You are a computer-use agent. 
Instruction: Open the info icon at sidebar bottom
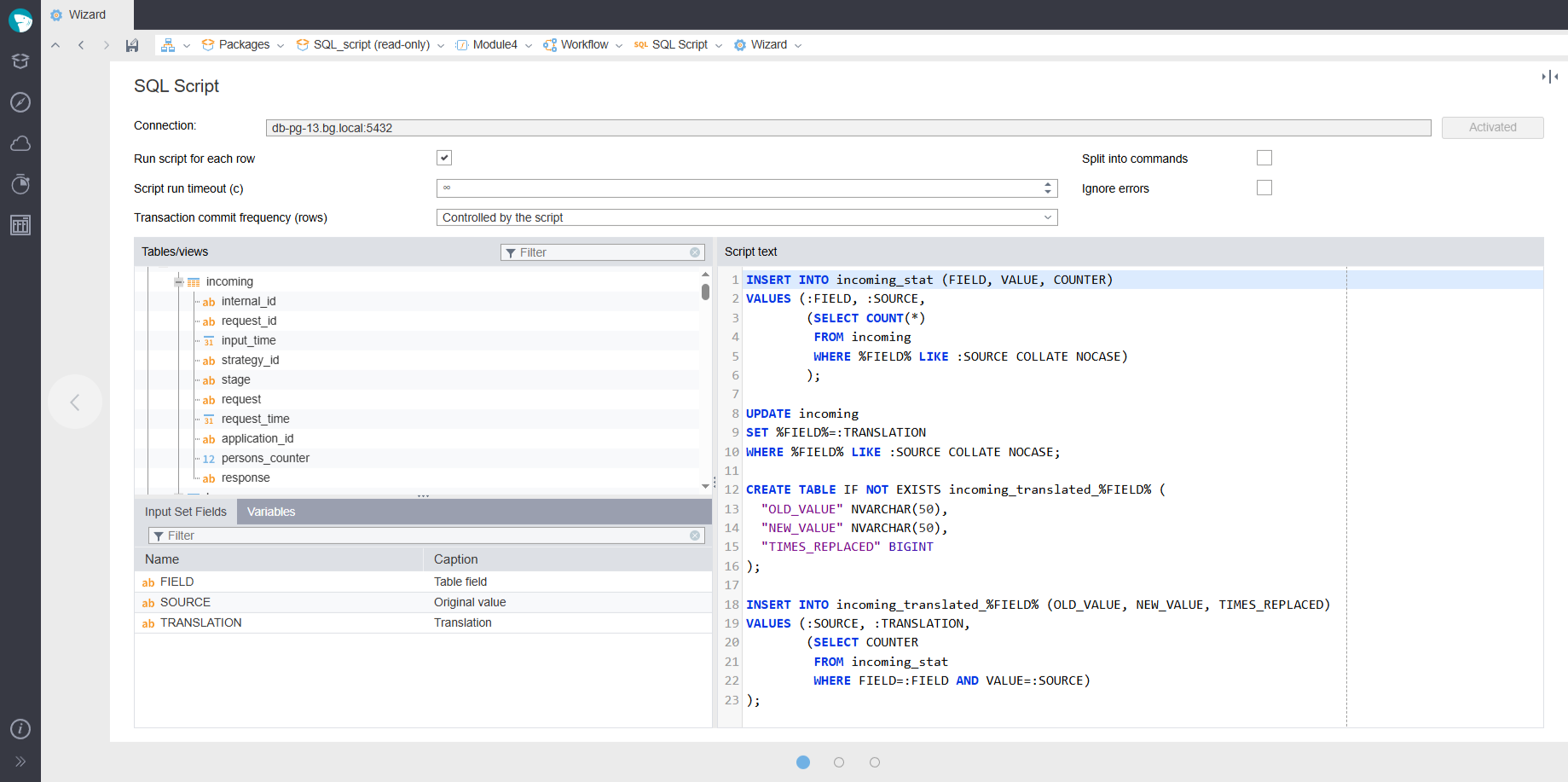20,729
